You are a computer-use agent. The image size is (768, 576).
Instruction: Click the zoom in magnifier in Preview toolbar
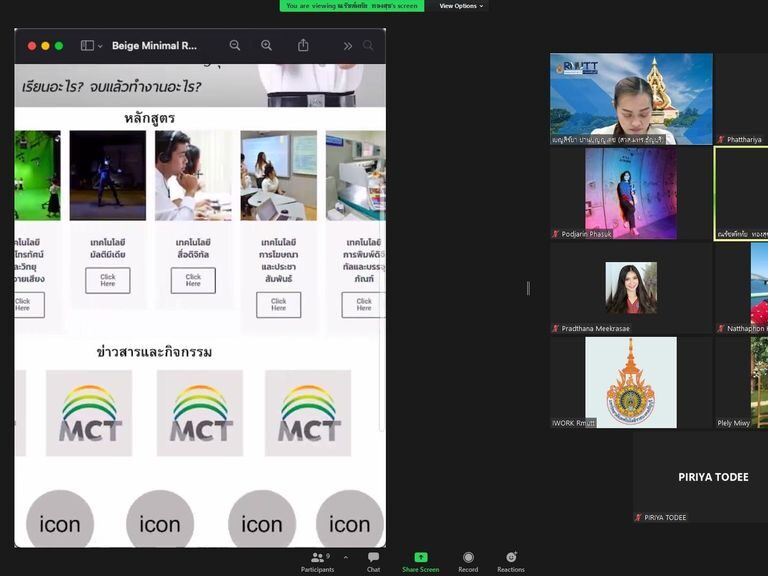(266, 46)
